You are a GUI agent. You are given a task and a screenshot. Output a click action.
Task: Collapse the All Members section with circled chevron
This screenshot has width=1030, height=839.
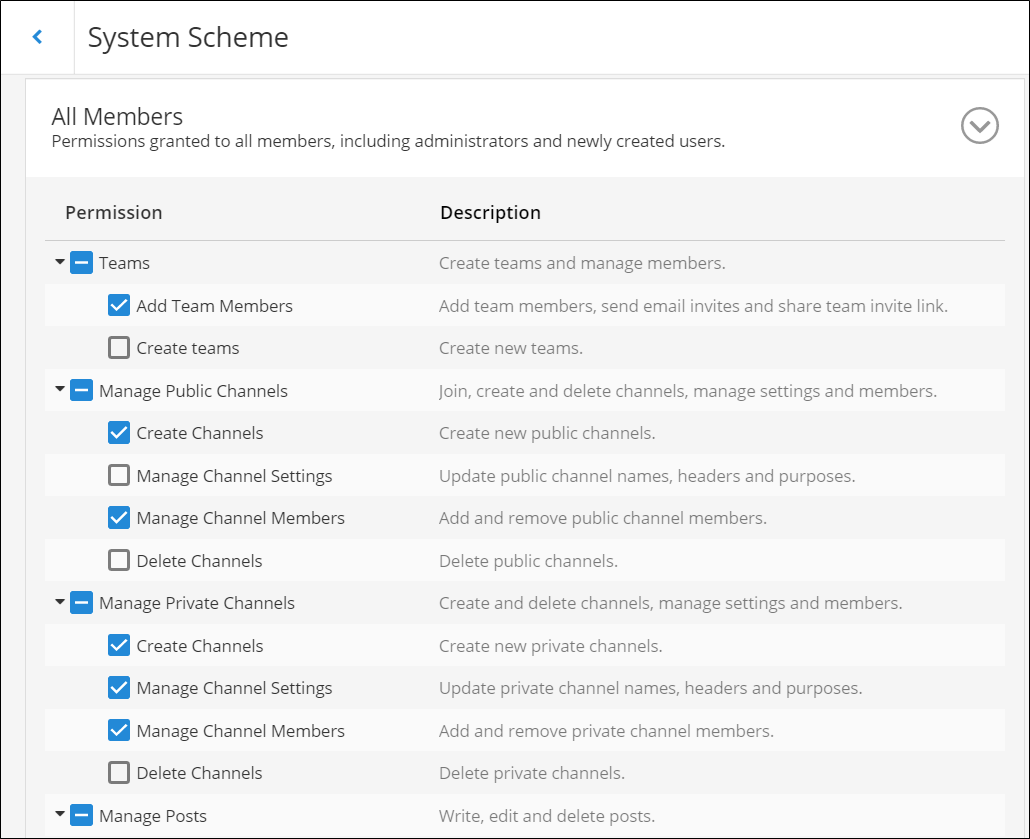[x=979, y=125]
